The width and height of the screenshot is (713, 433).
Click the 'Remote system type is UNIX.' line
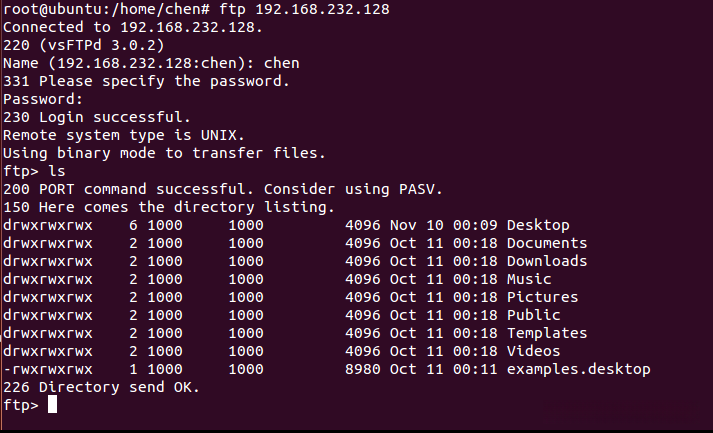pyautogui.click(x=120, y=135)
